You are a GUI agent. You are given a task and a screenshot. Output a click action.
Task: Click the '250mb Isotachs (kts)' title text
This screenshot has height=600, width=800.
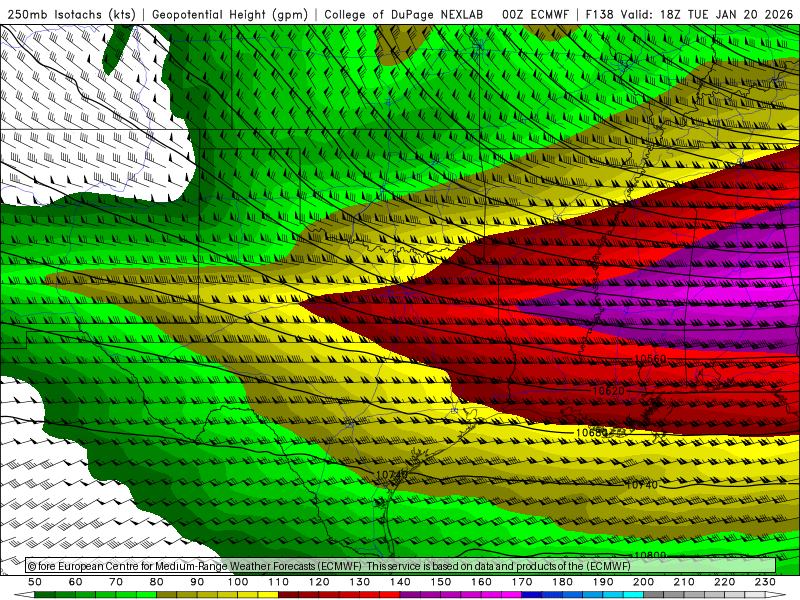(x=71, y=14)
